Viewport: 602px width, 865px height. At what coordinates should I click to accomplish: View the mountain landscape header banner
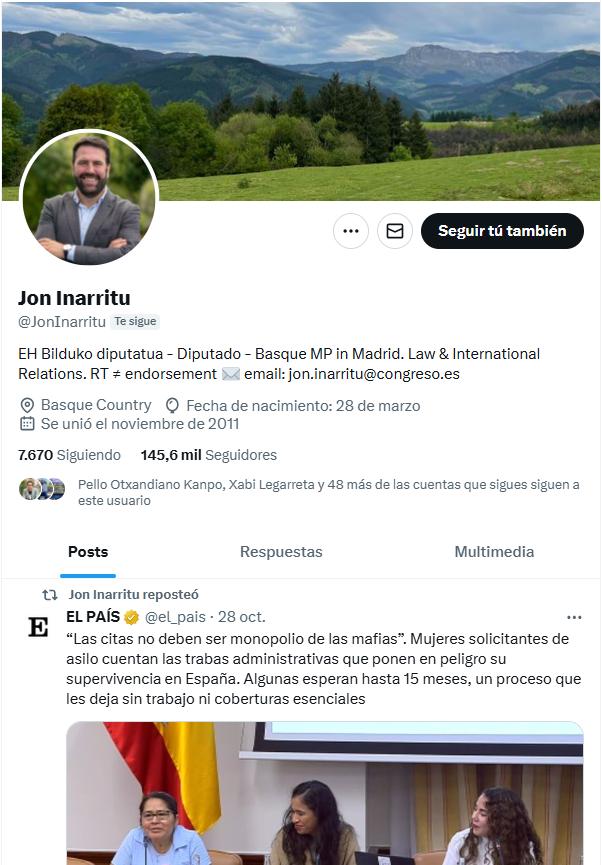(x=301, y=101)
